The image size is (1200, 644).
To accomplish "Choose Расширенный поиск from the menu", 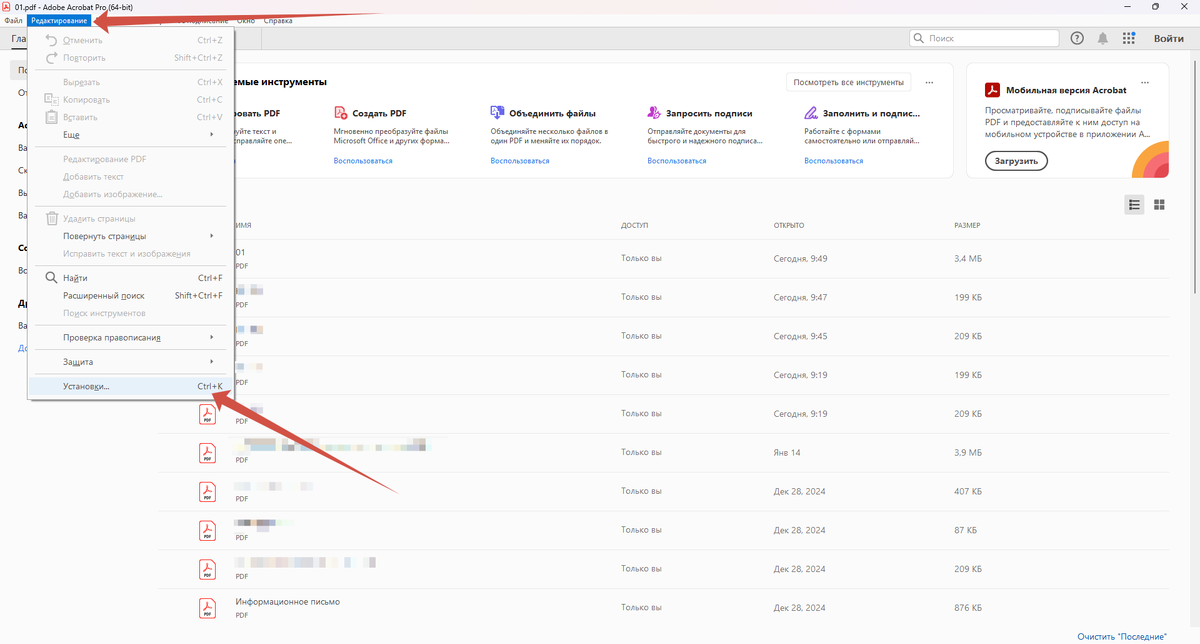I will point(130,295).
